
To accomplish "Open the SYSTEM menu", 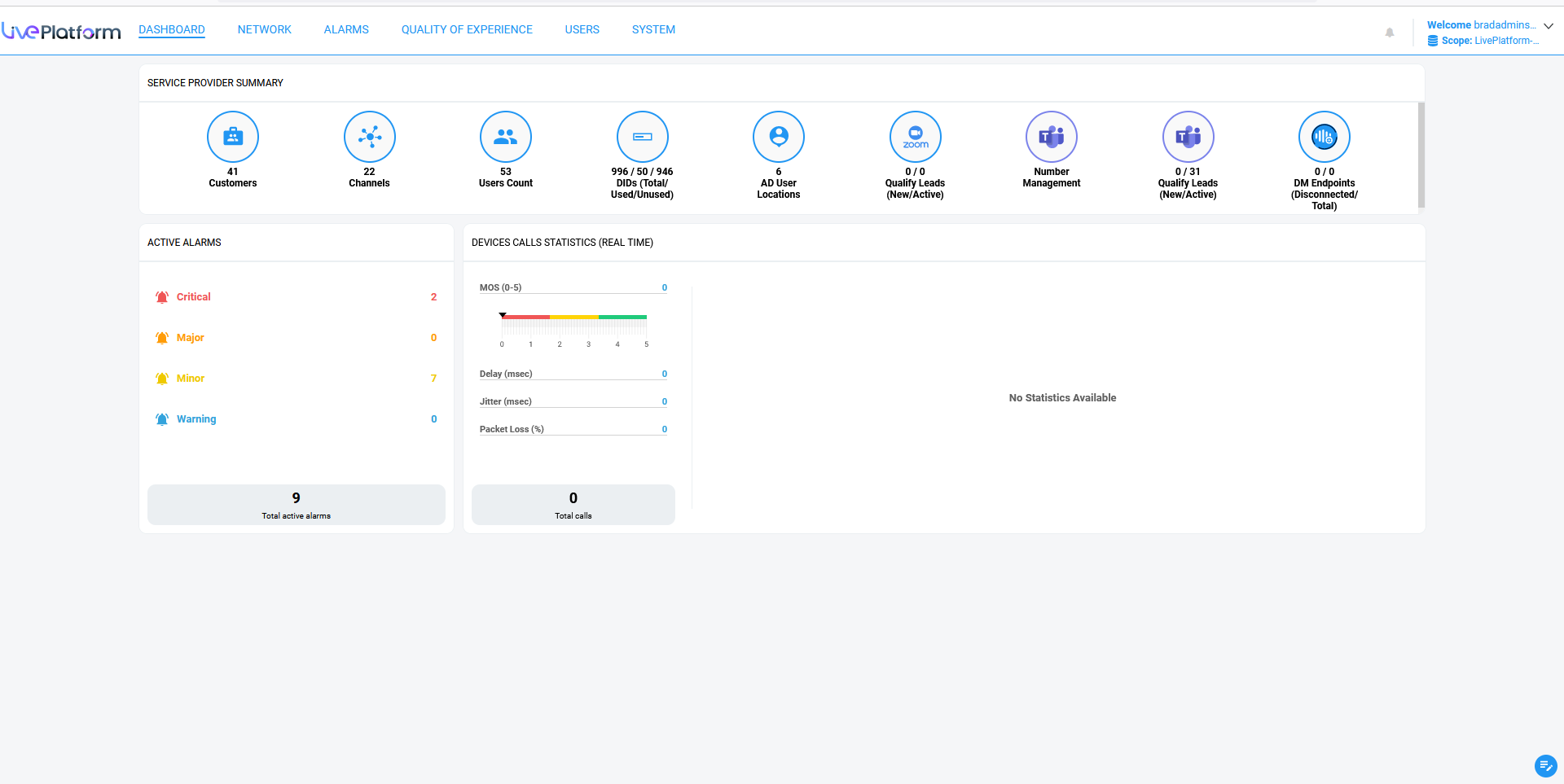I will coord(653,29).
